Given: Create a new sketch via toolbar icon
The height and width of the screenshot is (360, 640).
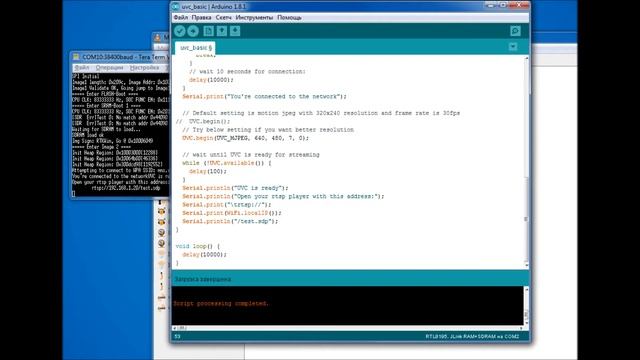Looking at the screenshot, I should [x=209, y=31].
